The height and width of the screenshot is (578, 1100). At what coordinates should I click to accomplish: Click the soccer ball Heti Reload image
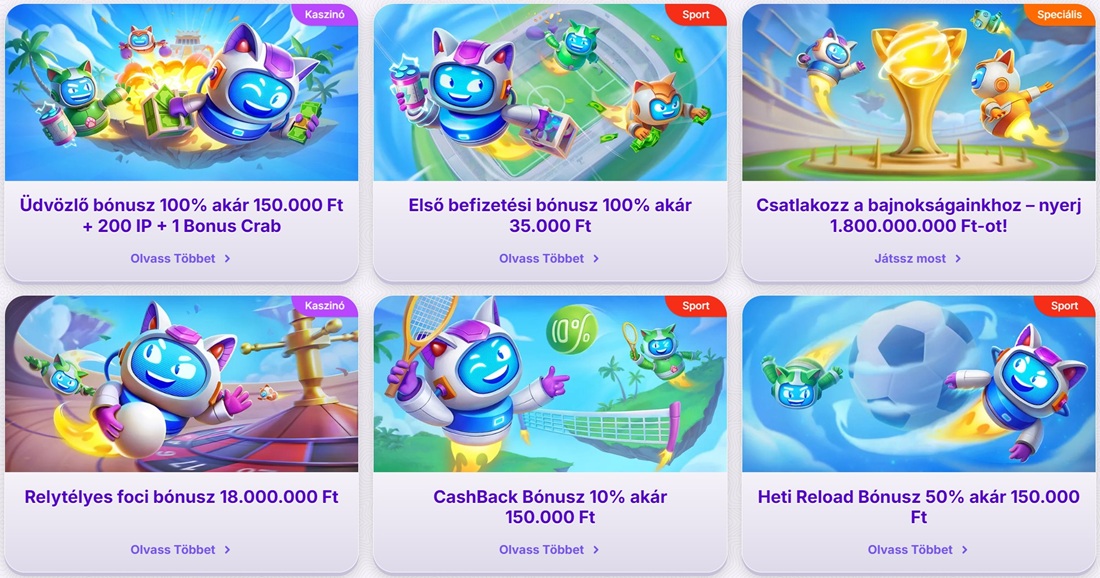pyautogui.click(x=918, y=384)
